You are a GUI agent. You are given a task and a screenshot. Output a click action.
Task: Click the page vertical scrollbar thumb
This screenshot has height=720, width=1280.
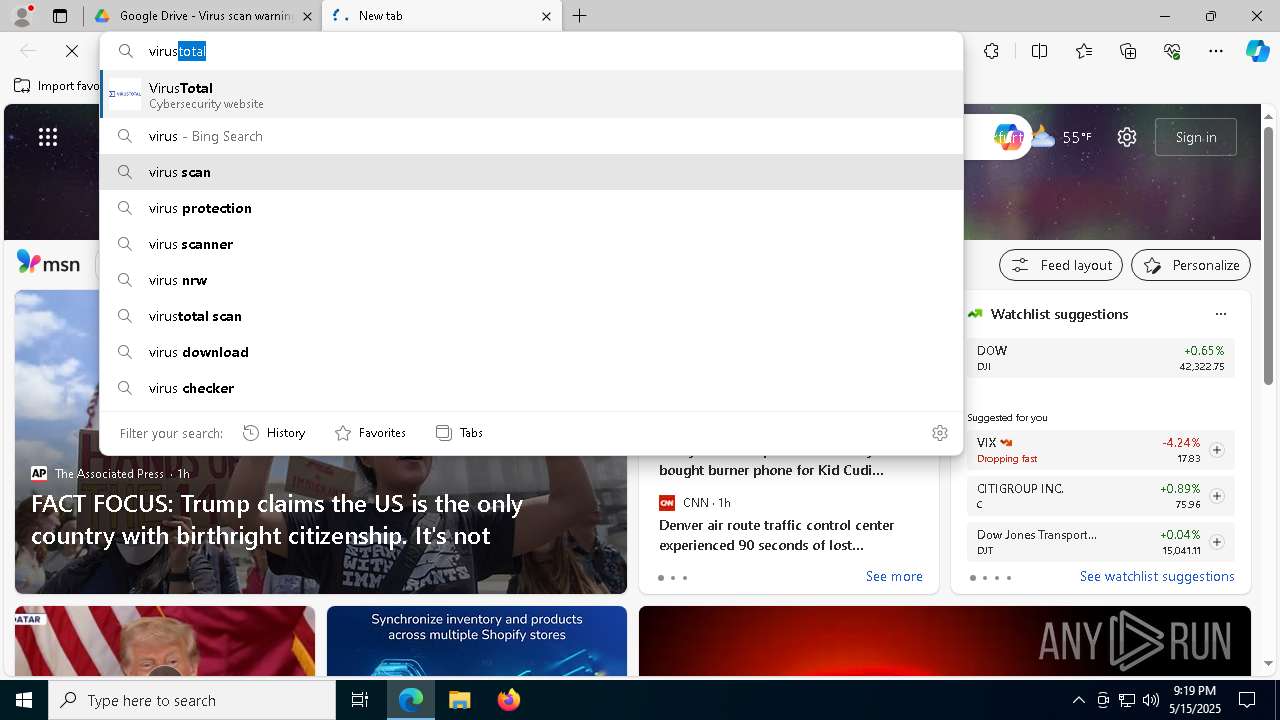coord(1268,255)
